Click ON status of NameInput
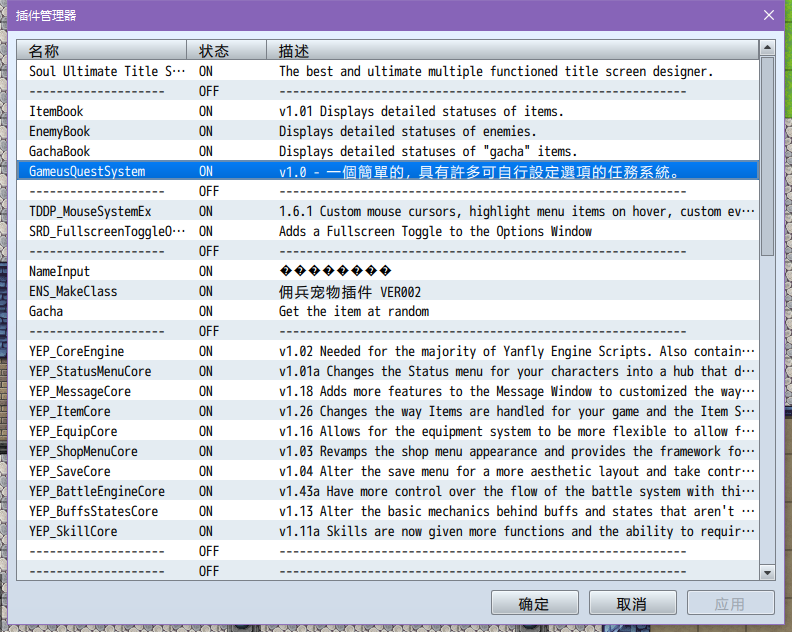Screen dimensions: 792x632 (206, 271)
